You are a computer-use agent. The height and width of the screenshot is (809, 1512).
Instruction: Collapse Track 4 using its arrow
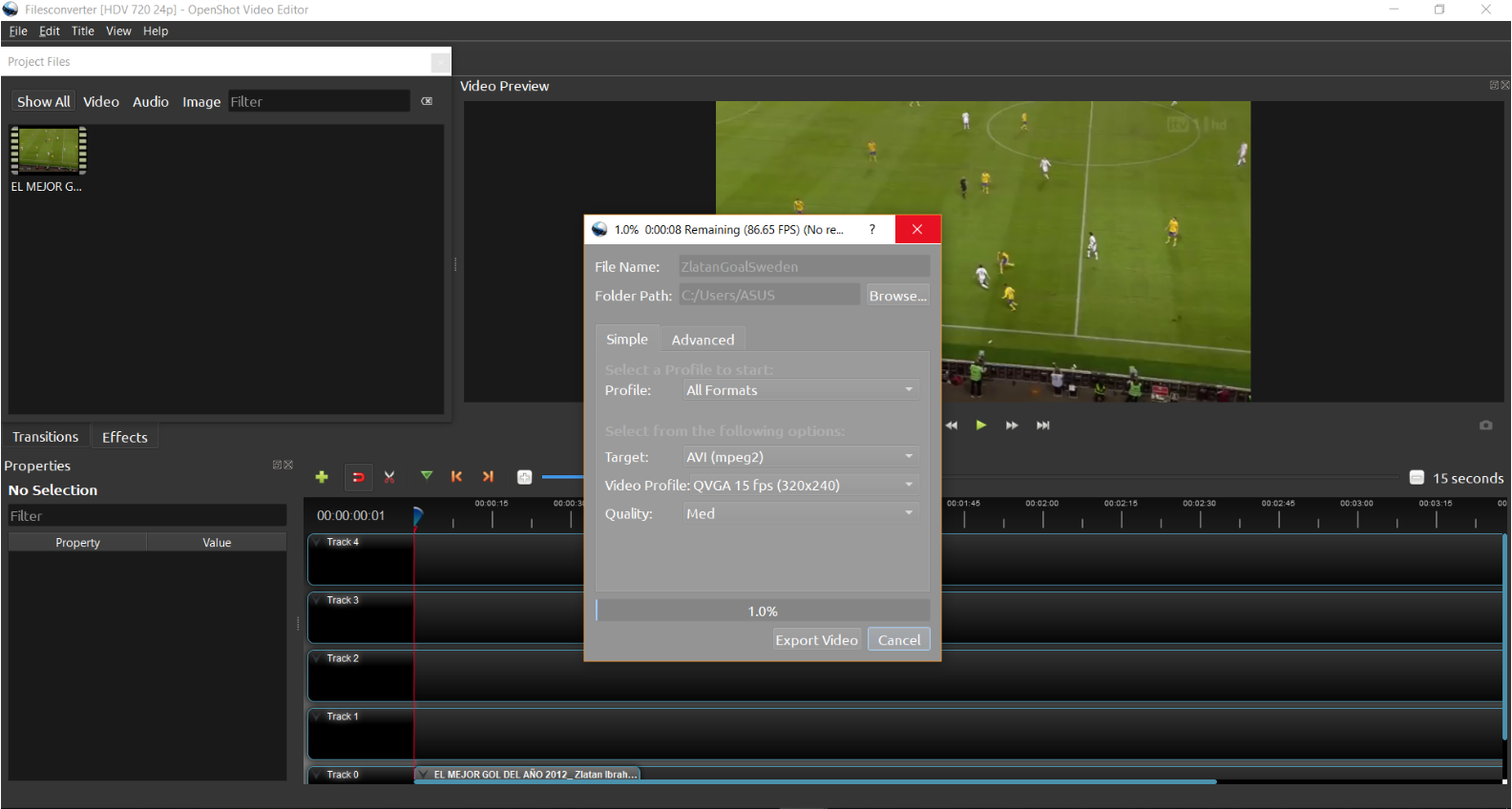tap(317, 542)
